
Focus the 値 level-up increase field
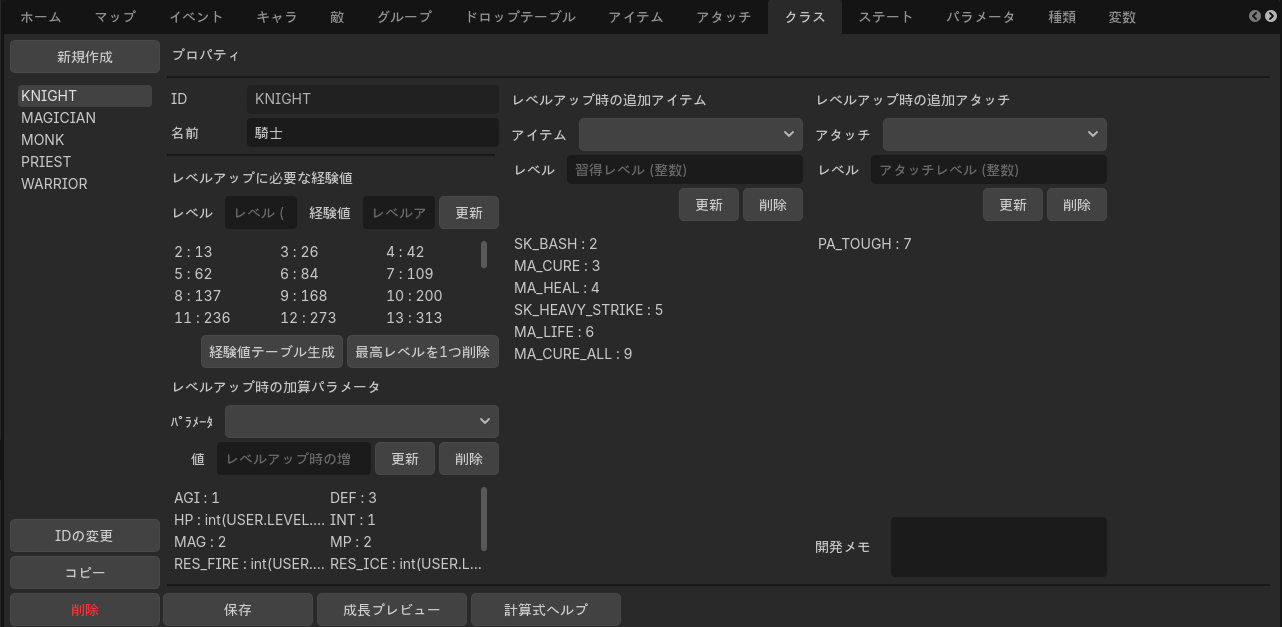coord(294,459)
